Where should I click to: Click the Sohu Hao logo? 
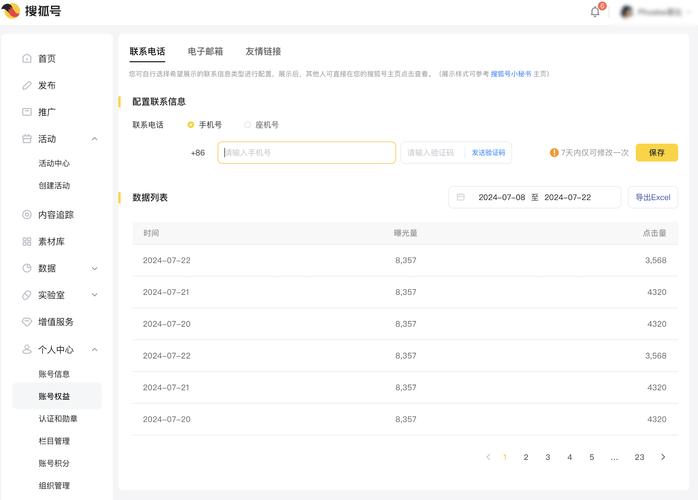click(31, 10)
